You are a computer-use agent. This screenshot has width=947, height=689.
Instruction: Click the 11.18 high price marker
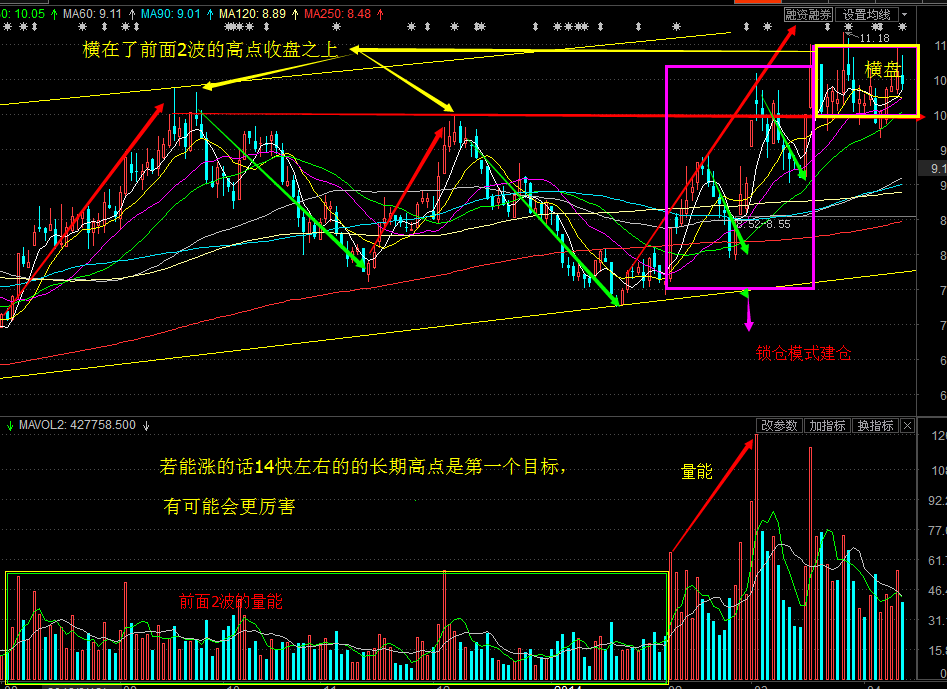tap(874, 39)
